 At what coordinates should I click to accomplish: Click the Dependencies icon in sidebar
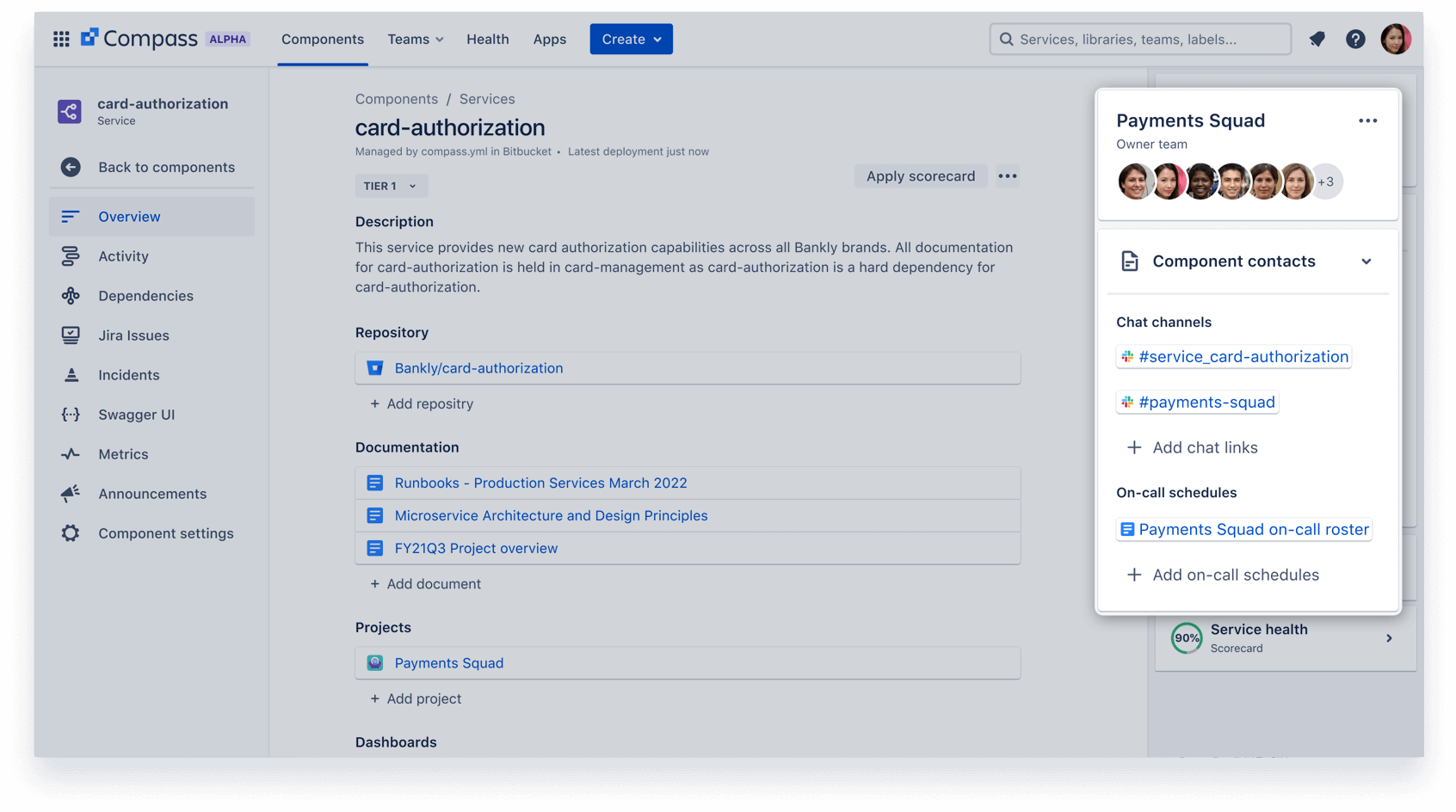coord(71,296)
